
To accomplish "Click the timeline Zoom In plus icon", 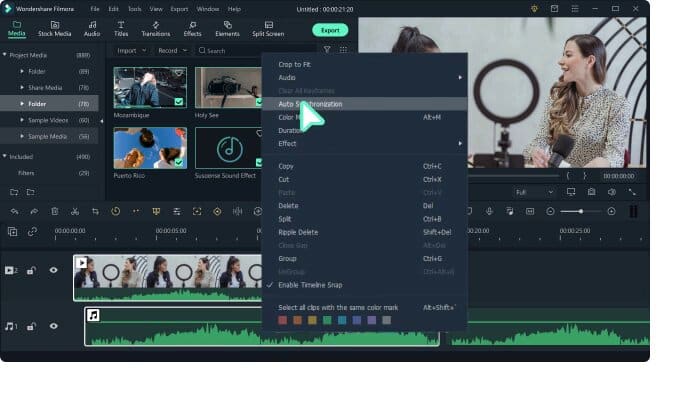I will coord(611,212).
